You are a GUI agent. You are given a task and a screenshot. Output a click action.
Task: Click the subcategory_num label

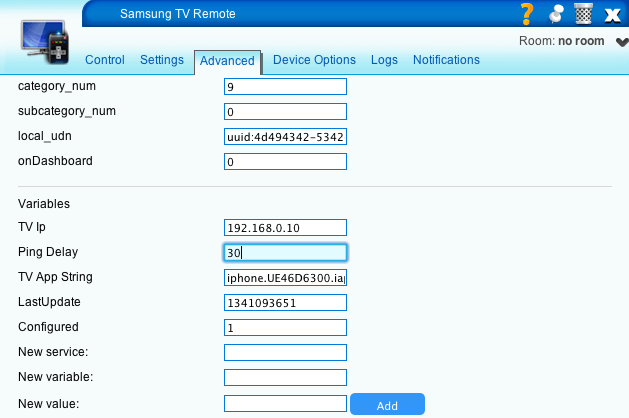pyautogui.click(x=67, y=111)
